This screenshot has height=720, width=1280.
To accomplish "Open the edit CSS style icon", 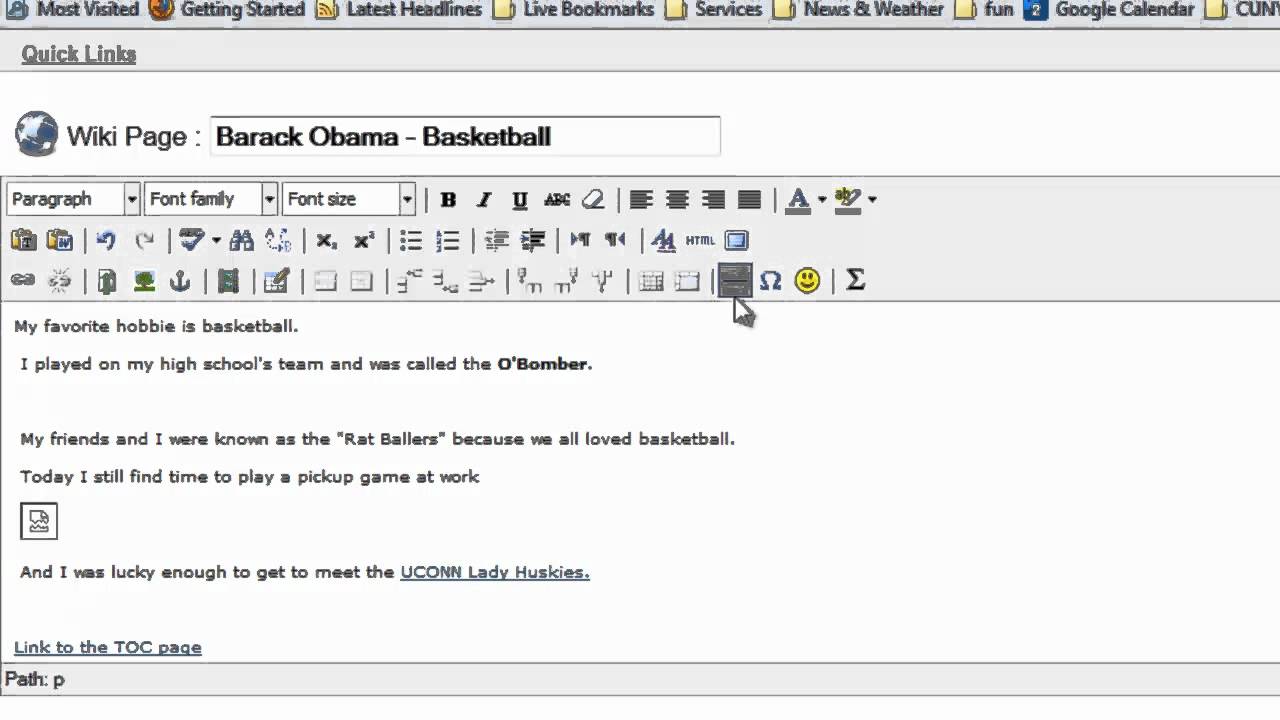I will tap(664, 240).
